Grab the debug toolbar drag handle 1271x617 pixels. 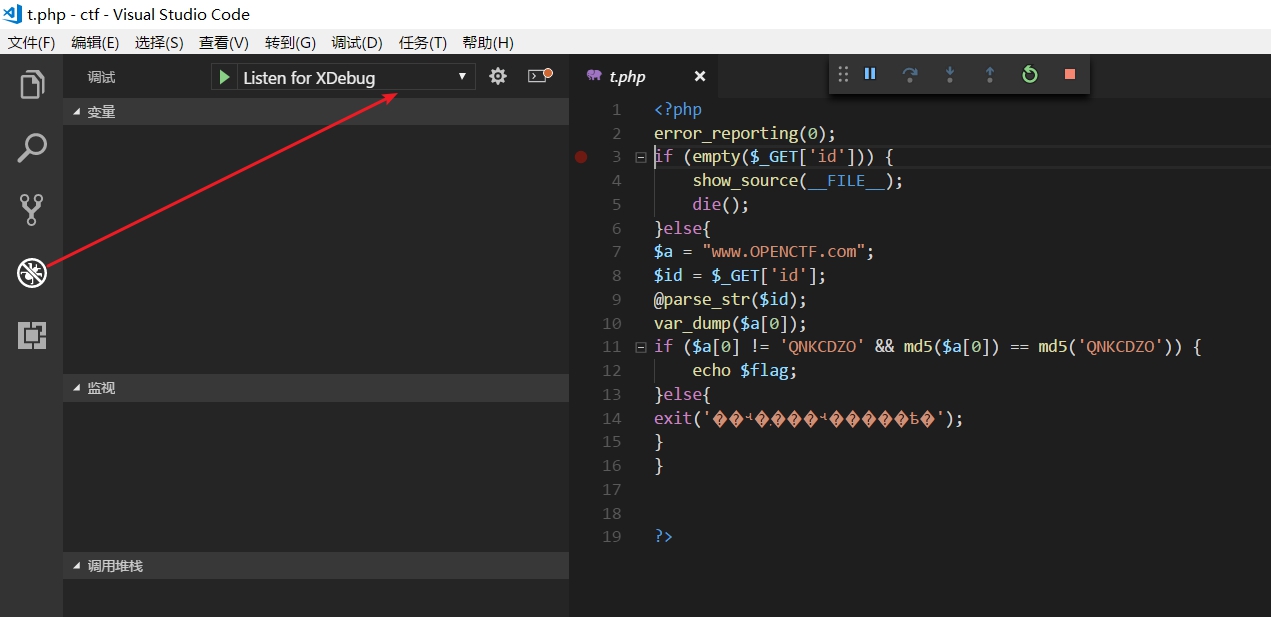coord(843,74)
